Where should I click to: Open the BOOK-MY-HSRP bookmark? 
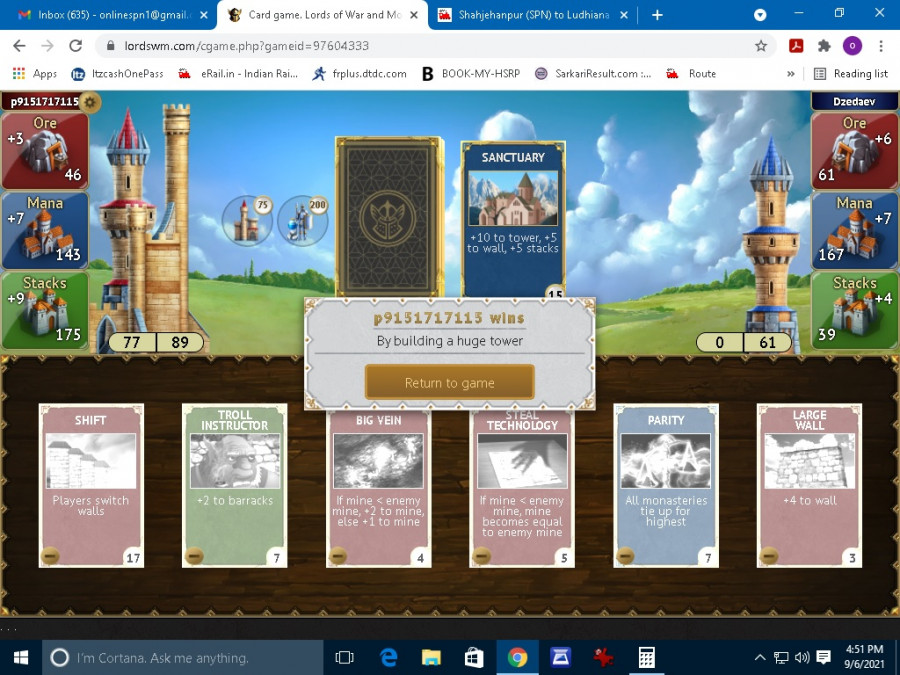(x=471, y=73)
